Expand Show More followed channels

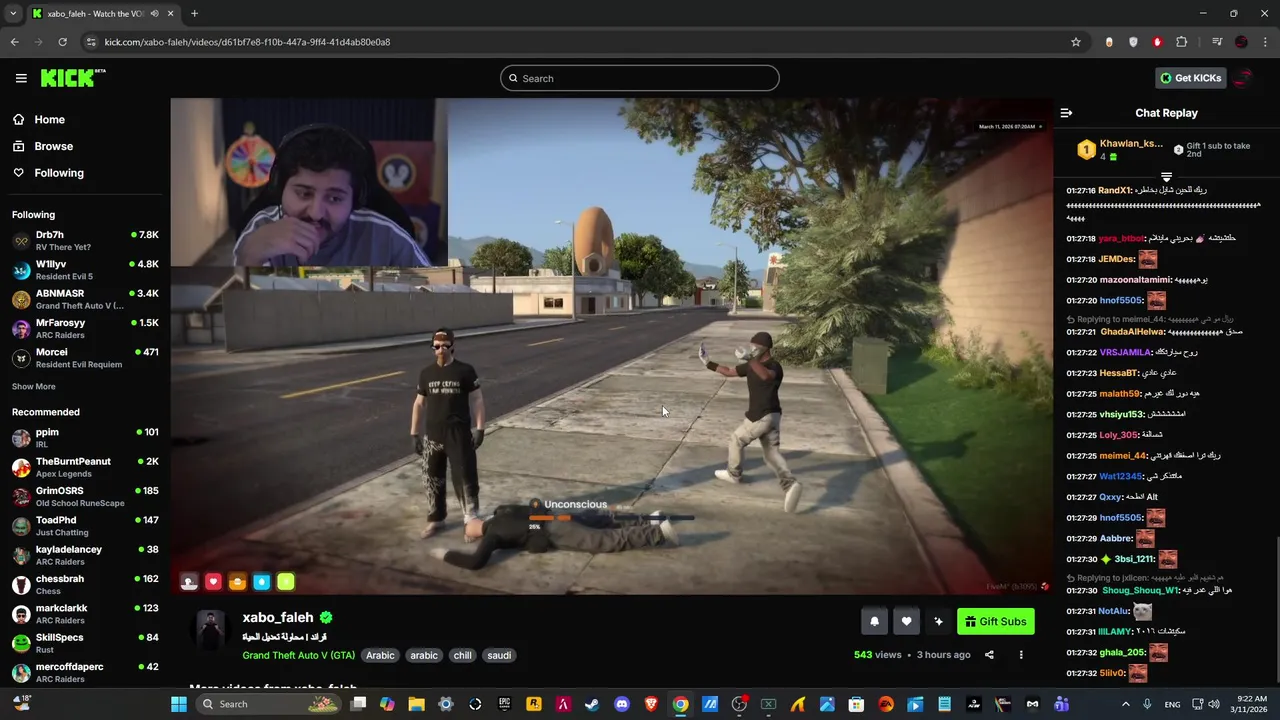click(34, 387)
